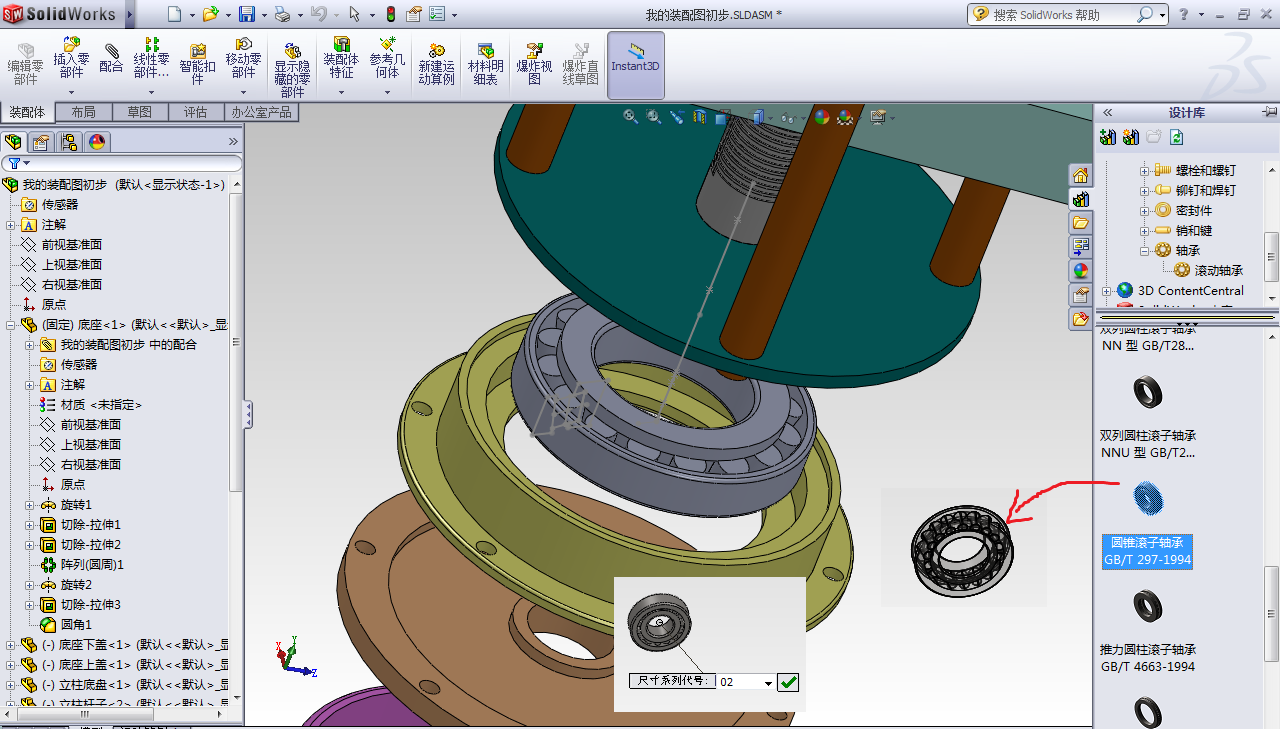Open the 材料明细表 tool
The width and height of the screenshot is (1280, 729).
click(x=485, y=64)
